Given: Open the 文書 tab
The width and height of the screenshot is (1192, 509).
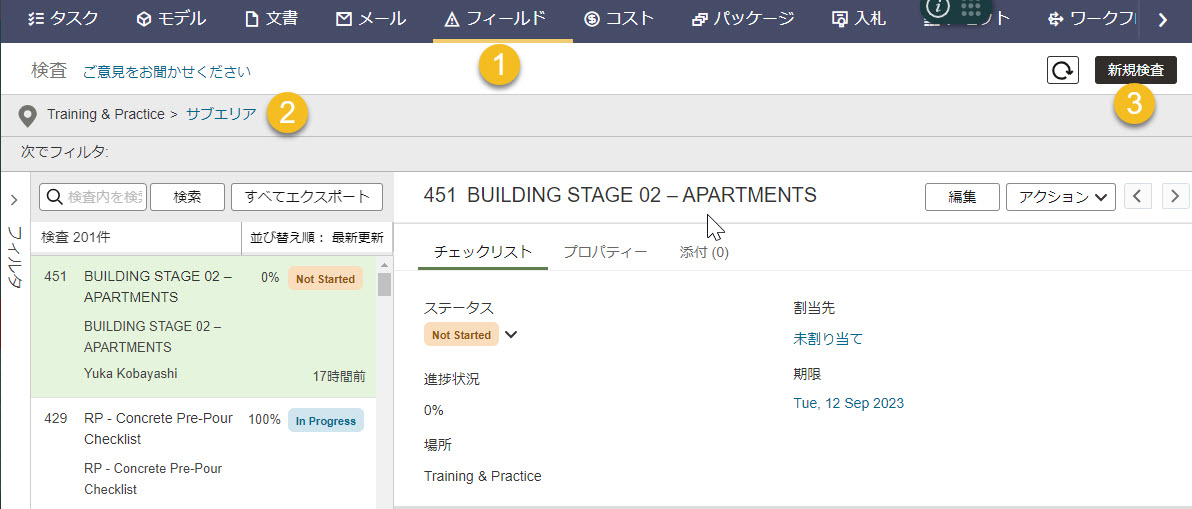Looking at the screenshot, I should pyautogui.click(x=271, y=19).
